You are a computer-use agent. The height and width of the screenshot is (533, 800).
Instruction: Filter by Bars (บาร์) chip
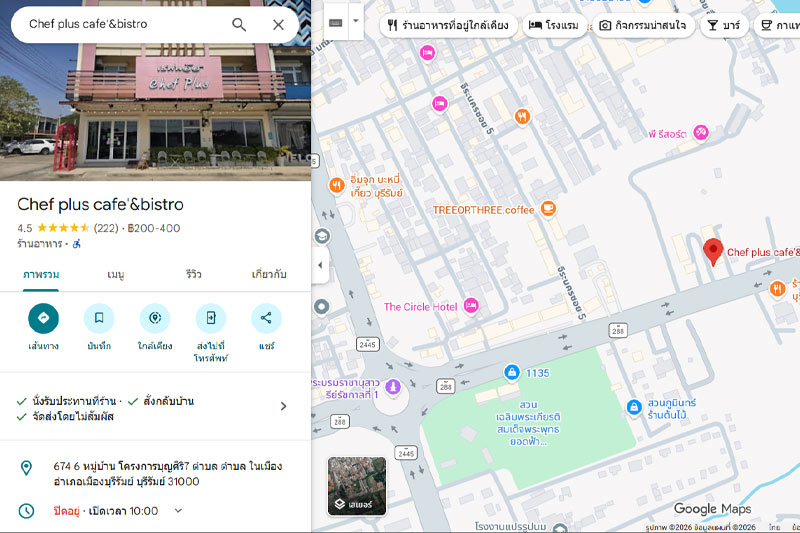coord(725,25)
